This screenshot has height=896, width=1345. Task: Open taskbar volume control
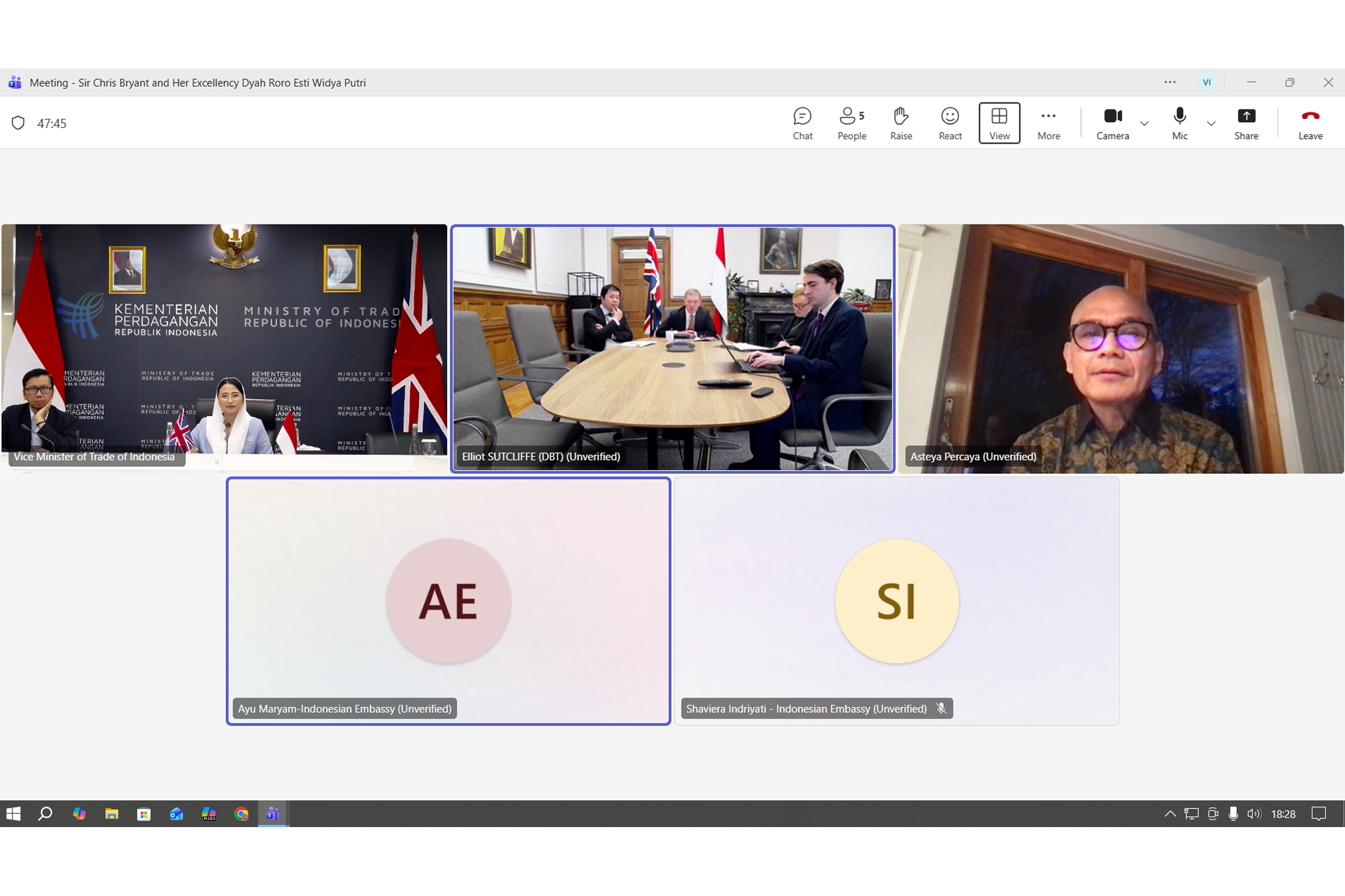point(1254,814)
